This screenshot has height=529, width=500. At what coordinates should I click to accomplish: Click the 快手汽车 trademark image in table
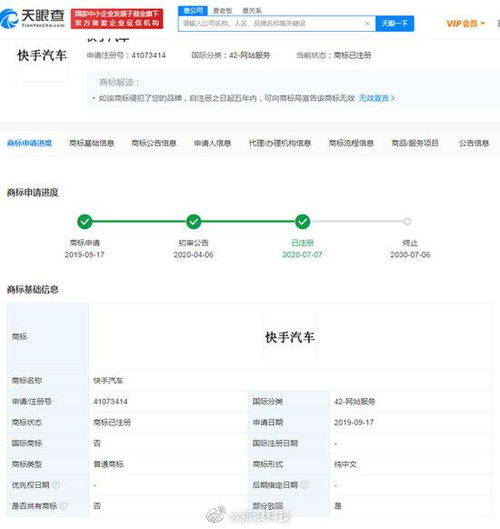(x=290, y=337)
